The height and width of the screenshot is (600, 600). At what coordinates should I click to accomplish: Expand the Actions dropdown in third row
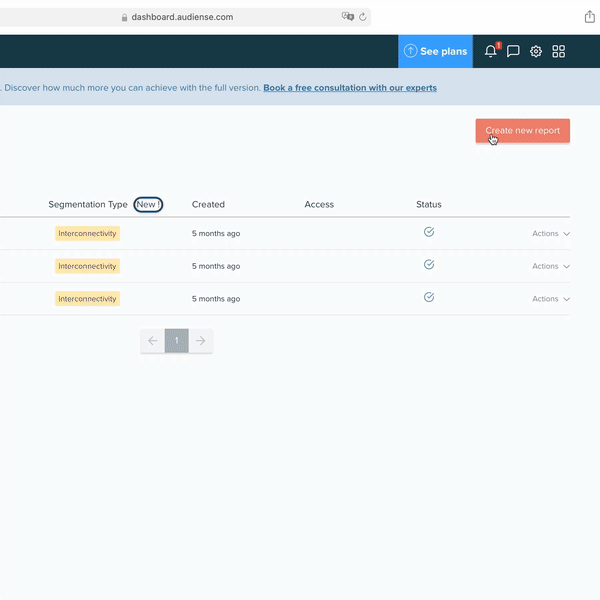click(x=551, y=299)
